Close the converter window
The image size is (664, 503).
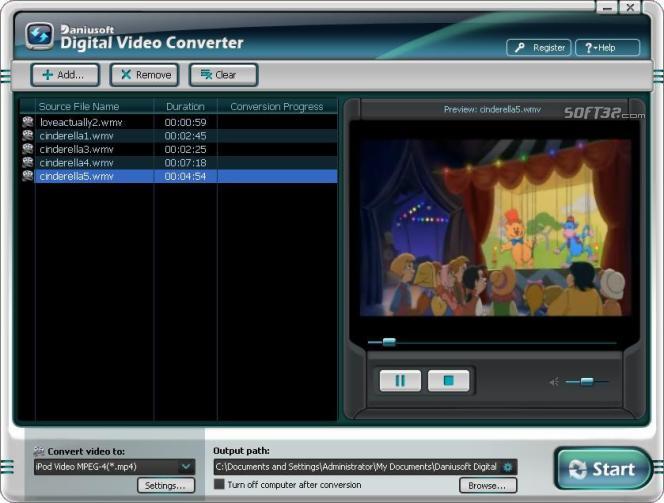(x=630, y=7)
